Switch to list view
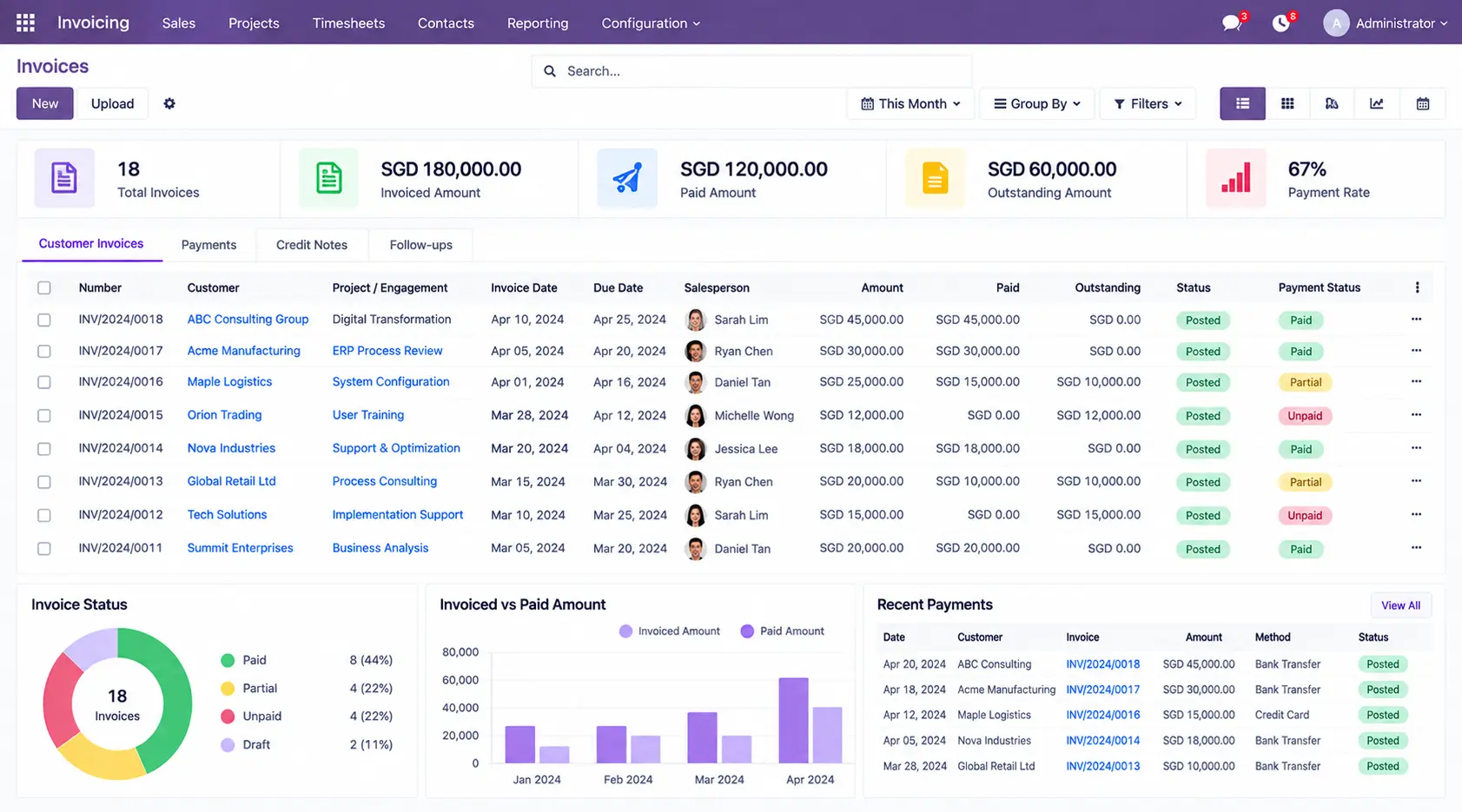The height and width of the screenshot is (812, 1462). [1242, 103]
